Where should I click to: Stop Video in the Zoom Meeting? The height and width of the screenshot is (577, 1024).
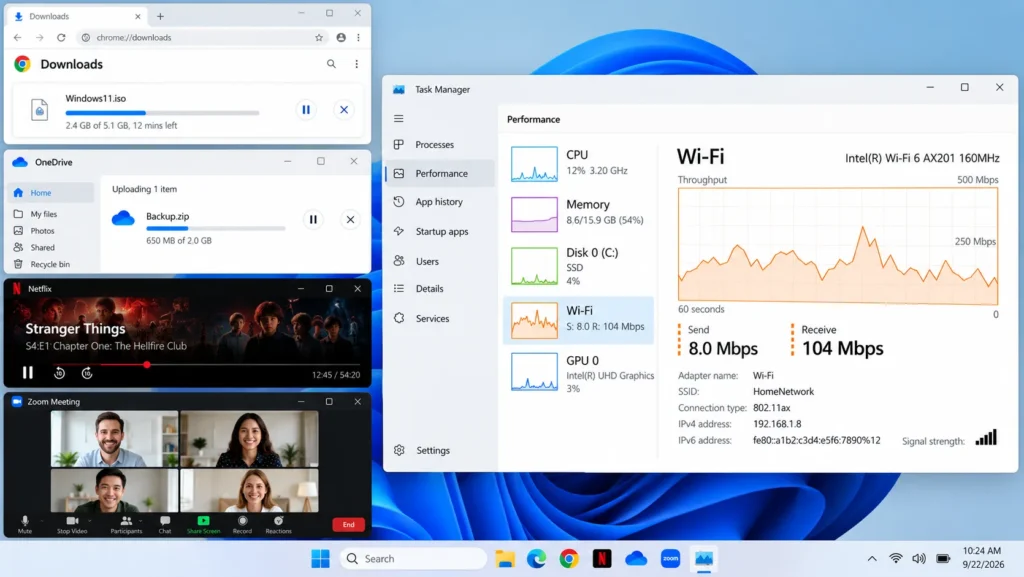pyautogui.click(x=72, y=524)
